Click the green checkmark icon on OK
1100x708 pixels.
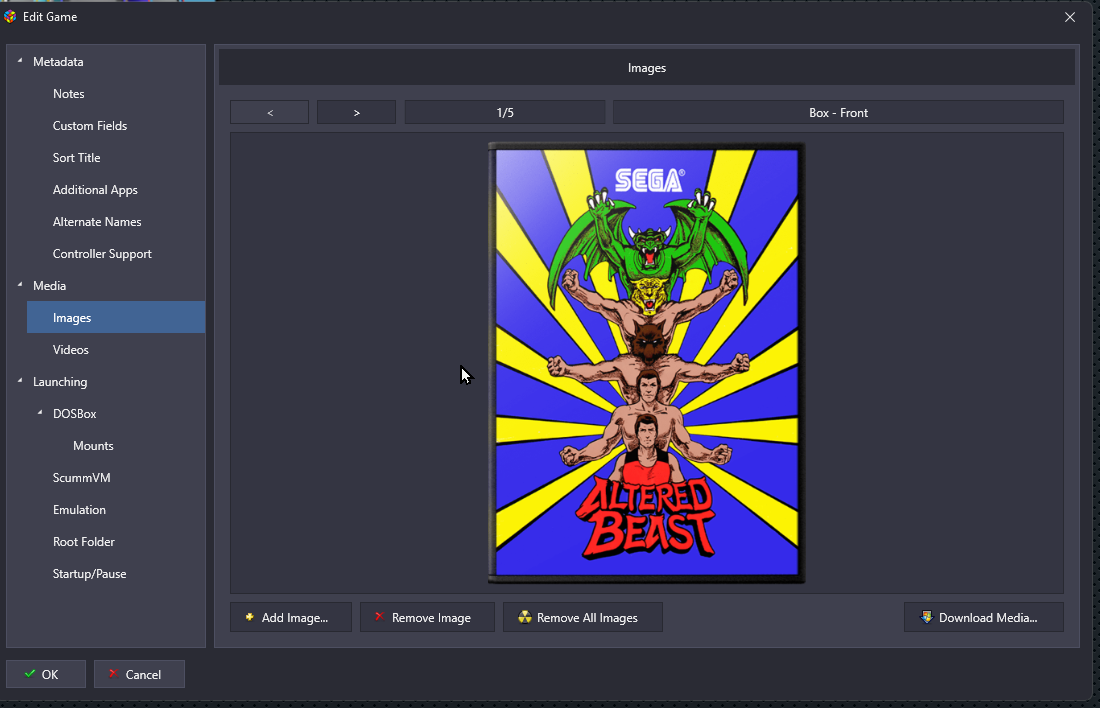pyautogui.click(x=29, y=674)
